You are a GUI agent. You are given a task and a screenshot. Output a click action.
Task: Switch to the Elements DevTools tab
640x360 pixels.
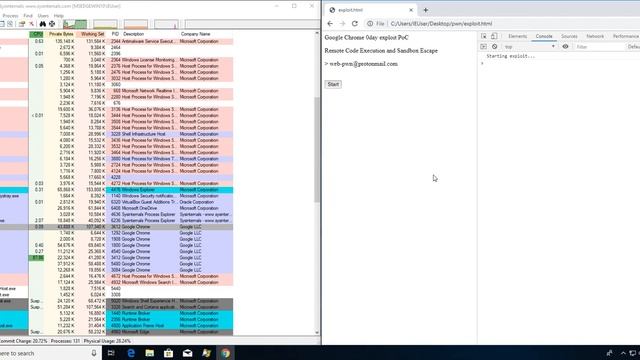point(518,36)
